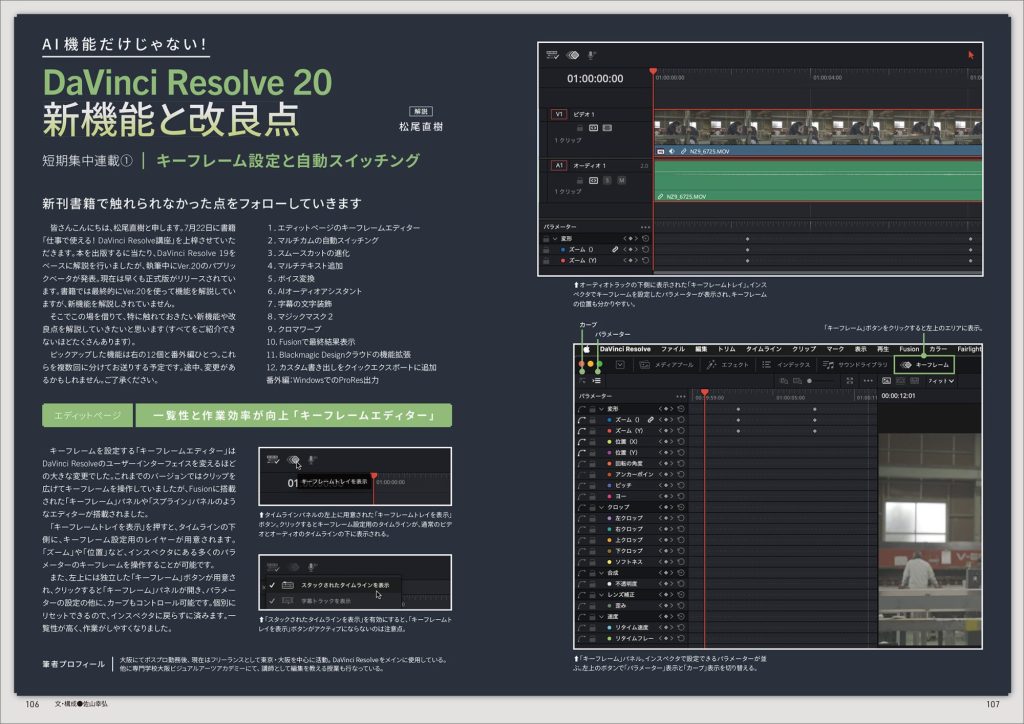Open the Fusion menu
This screenshot has height=724, width=1024.
click(x=909, y=349)
